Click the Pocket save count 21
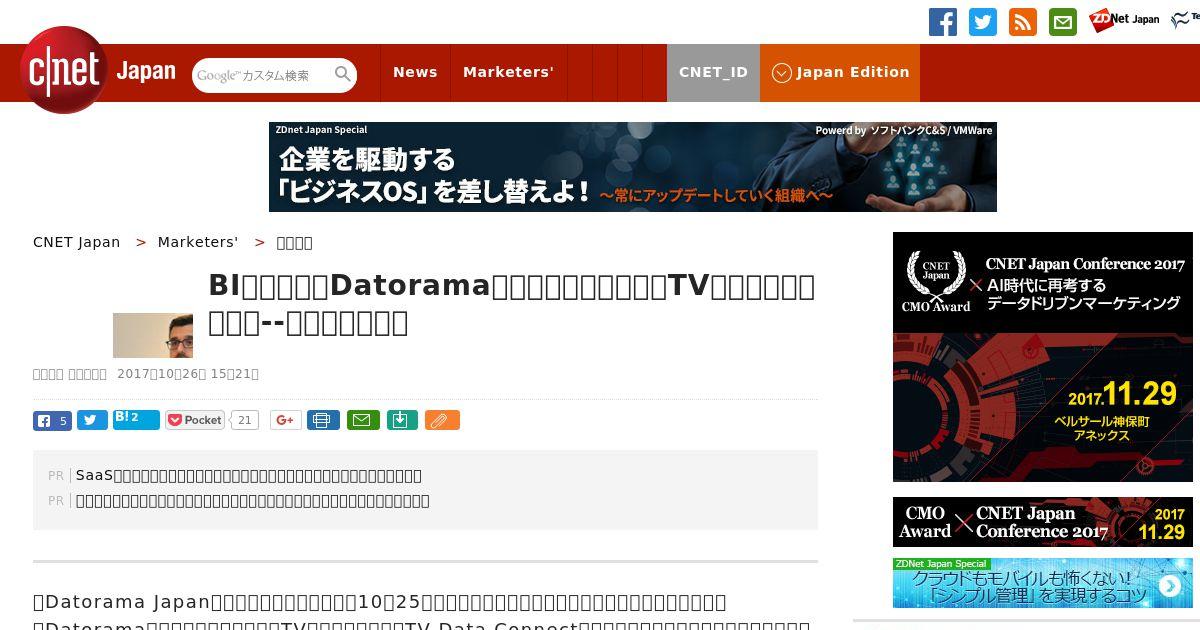This screenshot has width=1200, height=630. pyautogui.click(x=244, y=420)
